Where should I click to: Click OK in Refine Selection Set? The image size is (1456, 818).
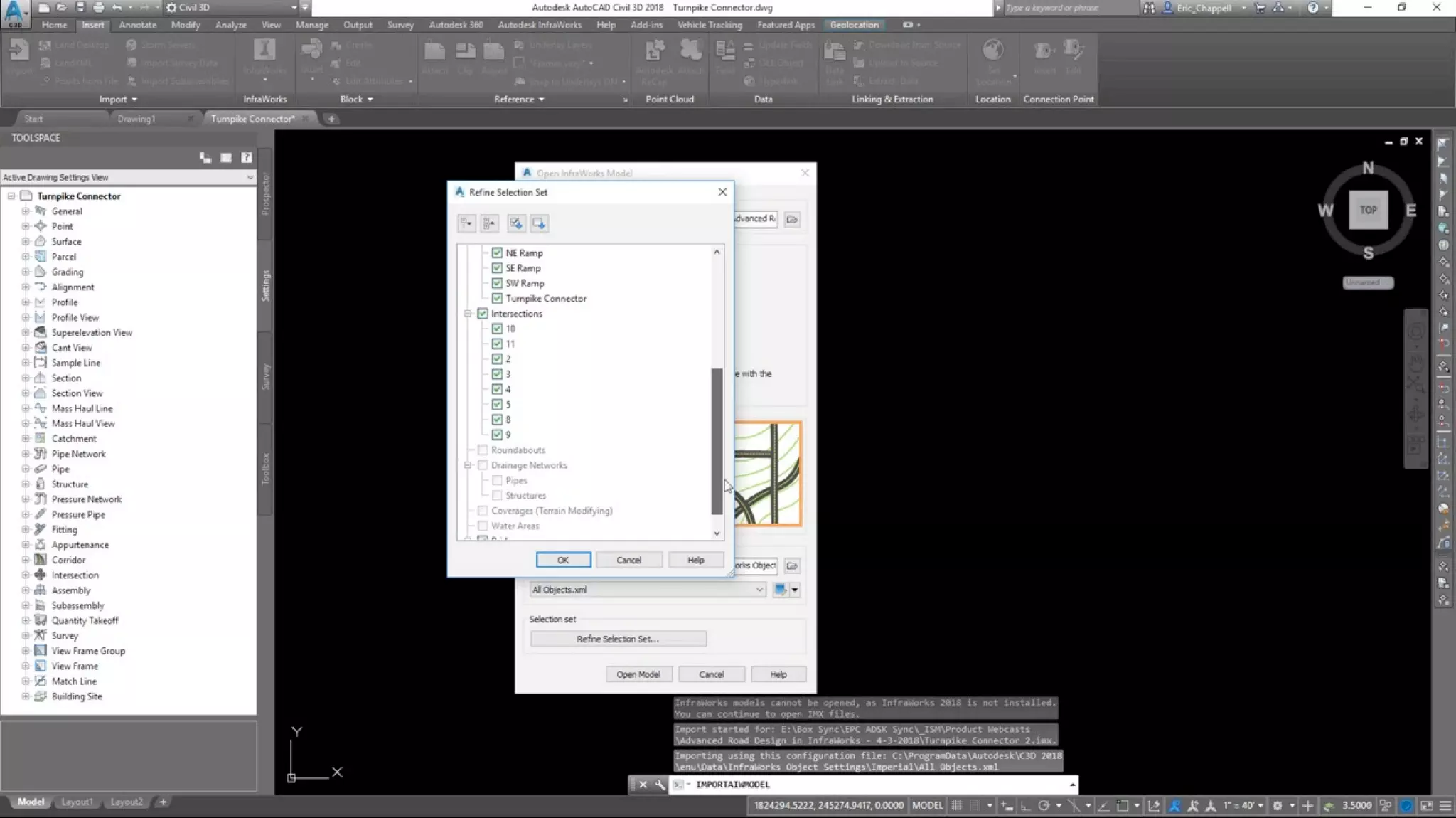point(563,560)
